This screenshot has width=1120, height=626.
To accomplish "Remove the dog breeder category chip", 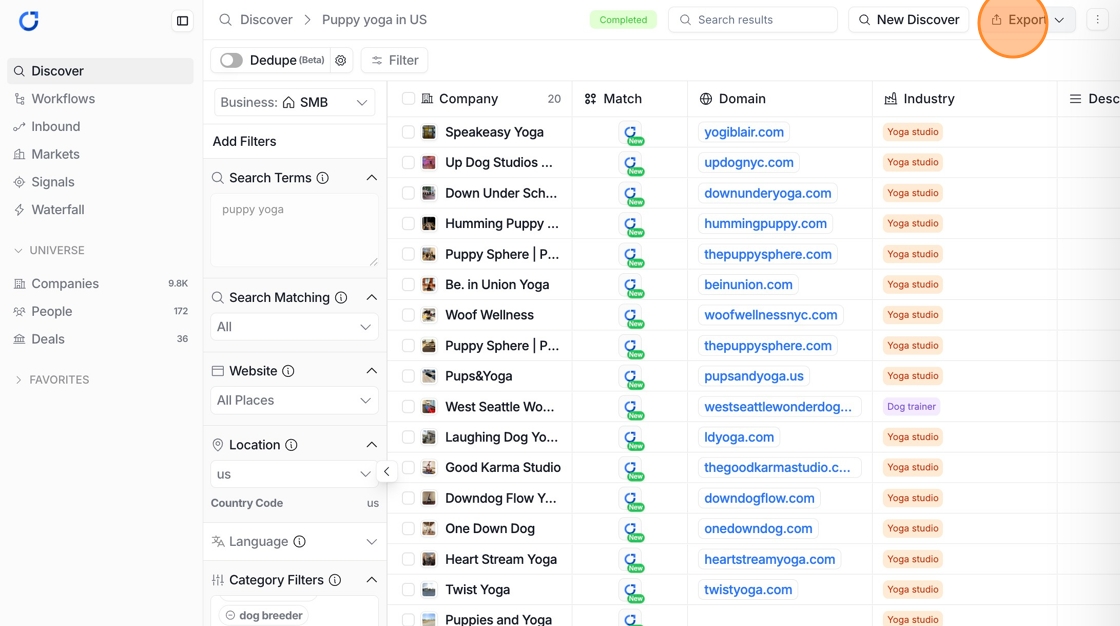I will [x=230, y=615].
